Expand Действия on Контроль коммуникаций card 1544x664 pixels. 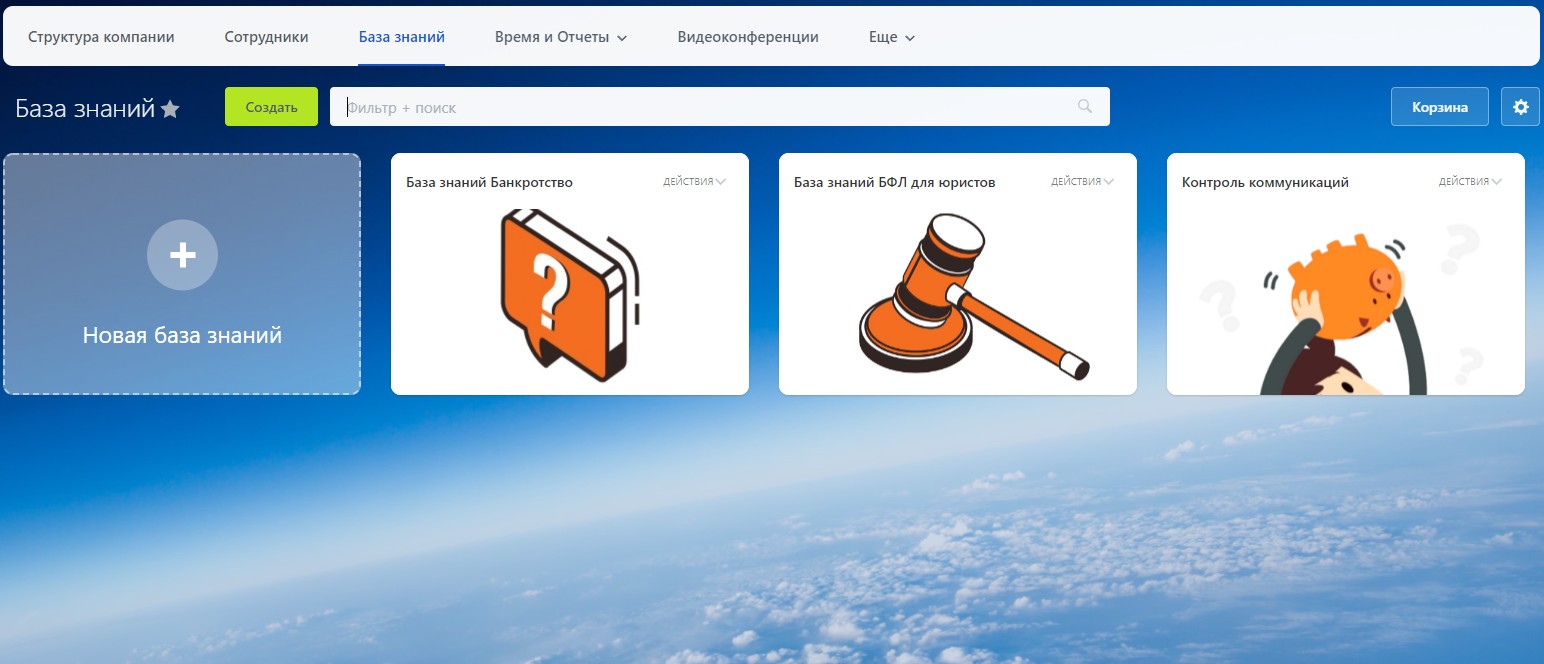tap(1470, 182)
